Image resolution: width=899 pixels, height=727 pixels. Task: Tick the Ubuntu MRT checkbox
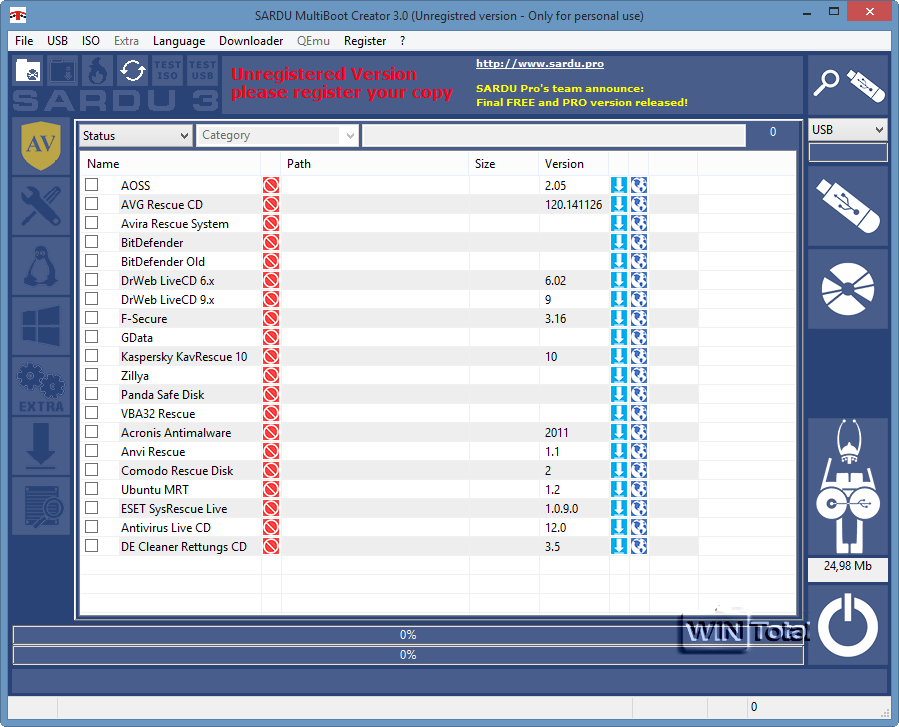(91, 489)
